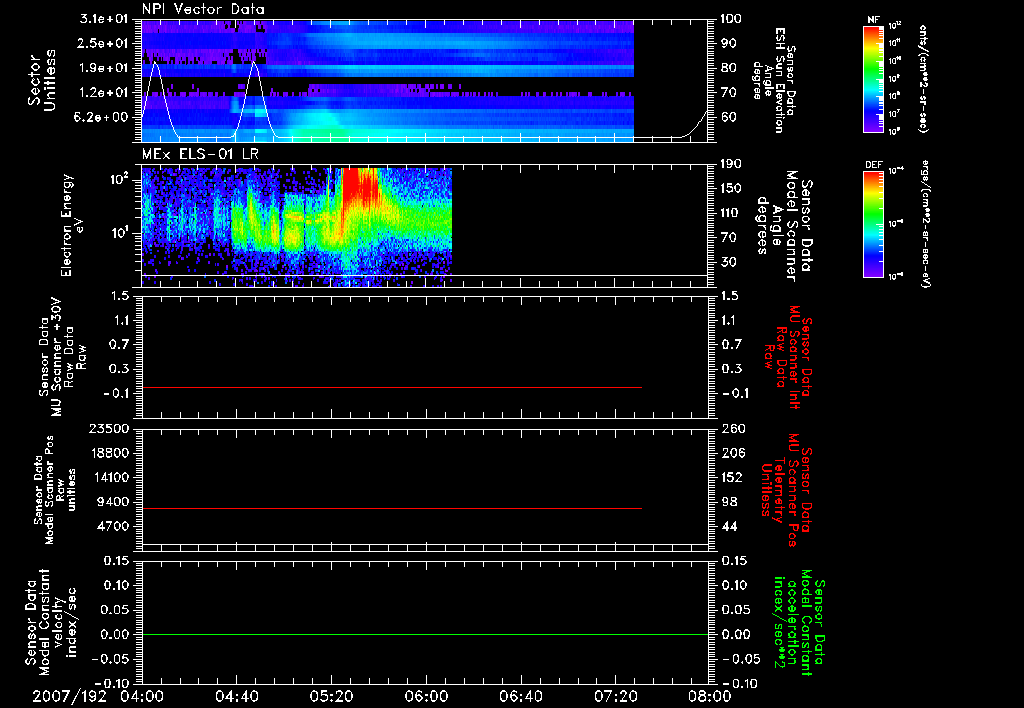The width and height of the screenshot is (1024, 708).
Task: Click the Model Scanner Pos Raw unitless label
Action: coord(53,490)
